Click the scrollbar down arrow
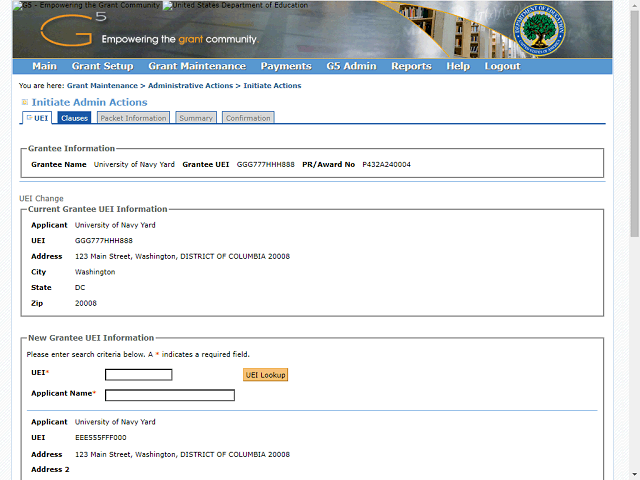This screenshot has height=480, width=640. pos(635,476)
